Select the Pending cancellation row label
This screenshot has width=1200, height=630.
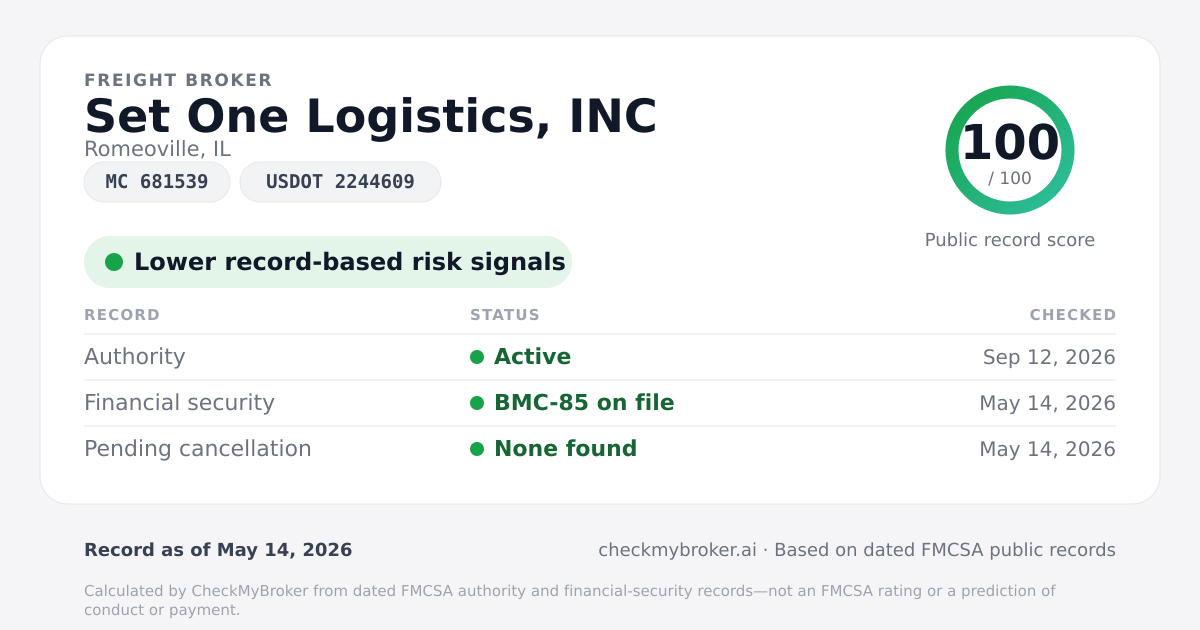198,449
